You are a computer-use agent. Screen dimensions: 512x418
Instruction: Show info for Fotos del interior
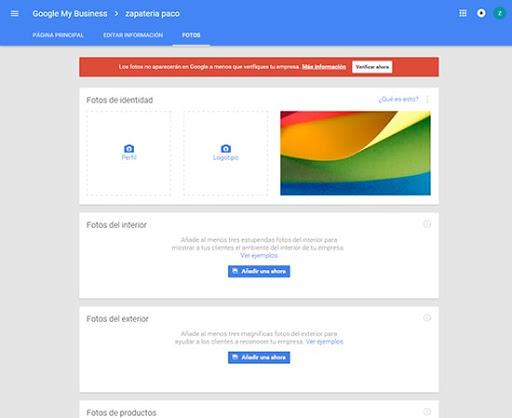tap(427, 224)
